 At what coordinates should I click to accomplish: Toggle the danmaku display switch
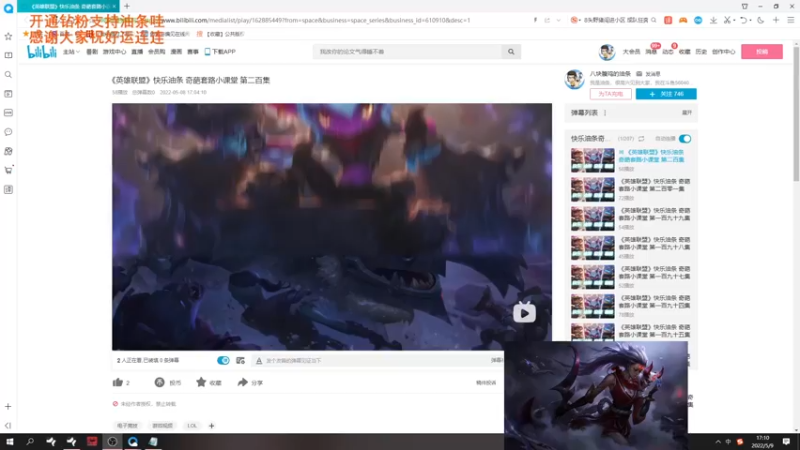click(223, 360)
